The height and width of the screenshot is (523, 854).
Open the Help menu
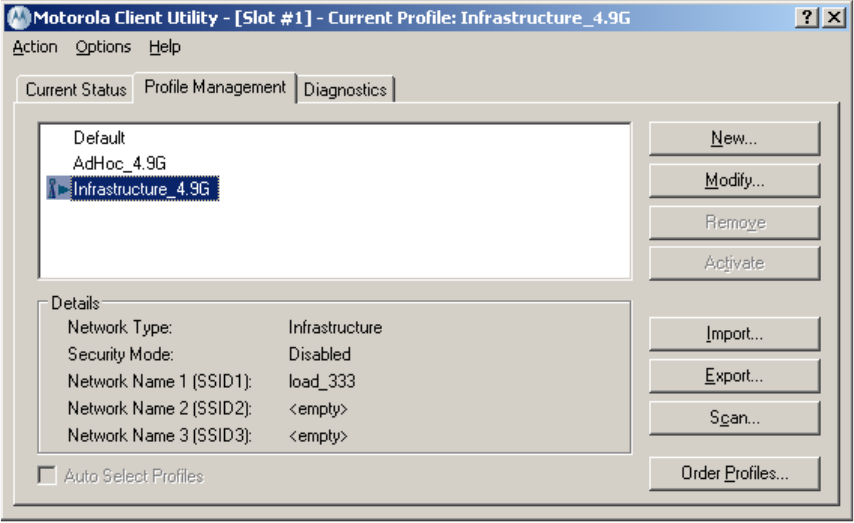click(164, 47)
